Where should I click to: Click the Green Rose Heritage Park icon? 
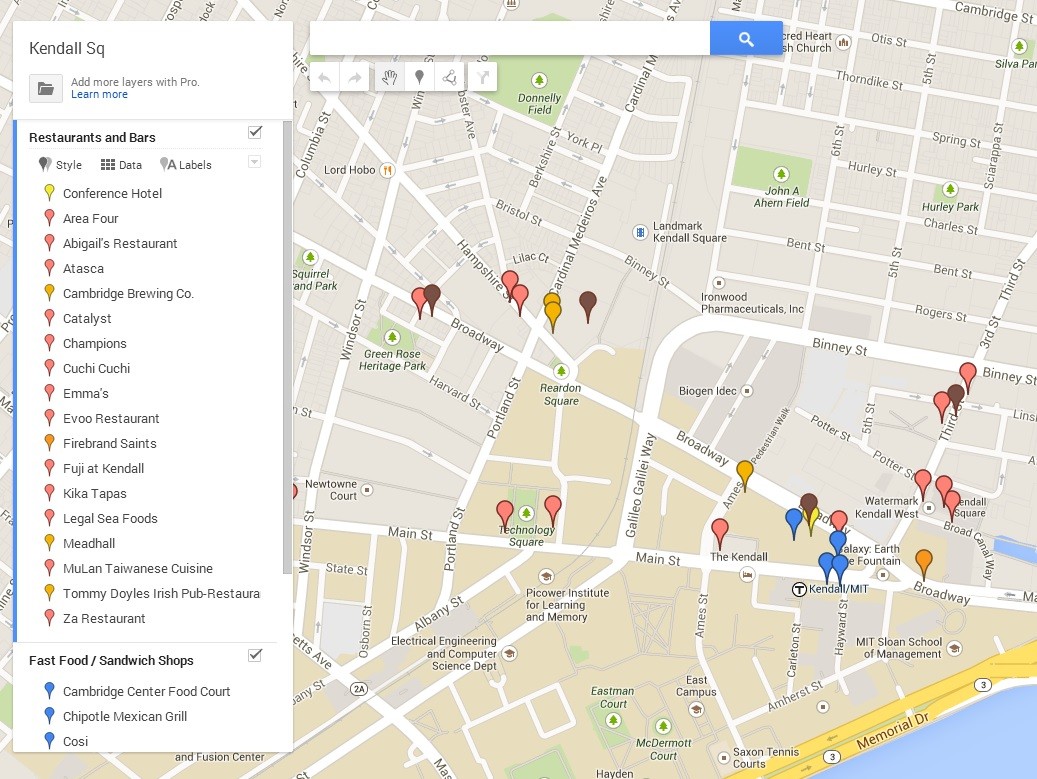(x=392, y=337)
